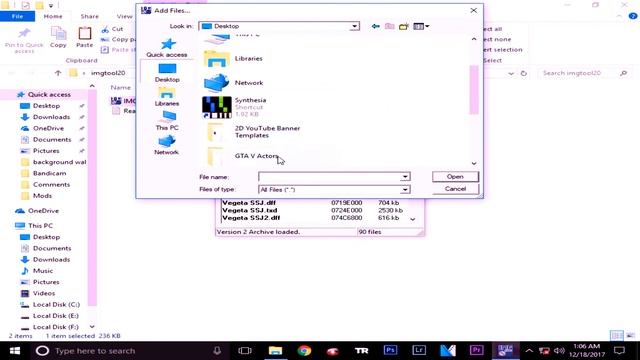Open Bandicam folder in sidebar
Viewport: 640px width, 360px height.
click(x=49, y=173)
